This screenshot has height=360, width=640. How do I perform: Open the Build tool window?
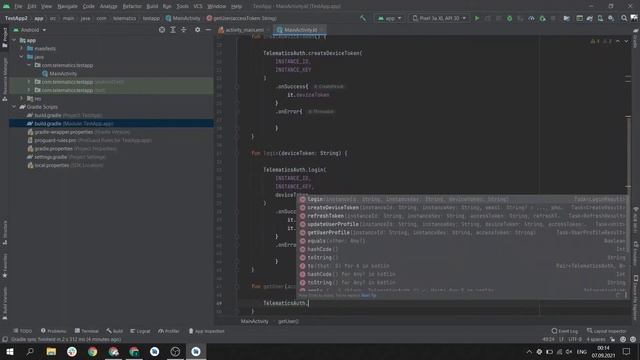click(x=114, y=331)
